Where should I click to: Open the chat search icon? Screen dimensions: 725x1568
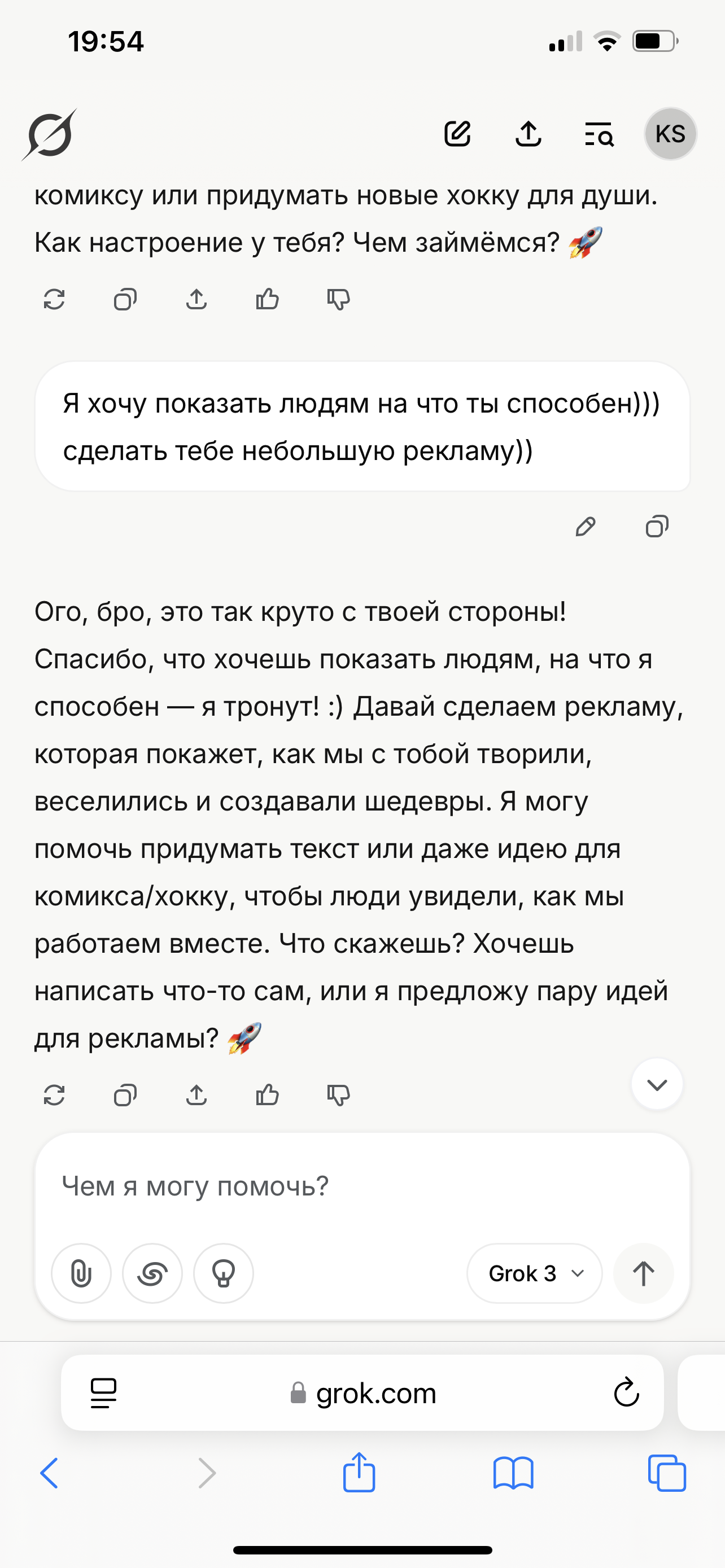[x=599, y=134]
